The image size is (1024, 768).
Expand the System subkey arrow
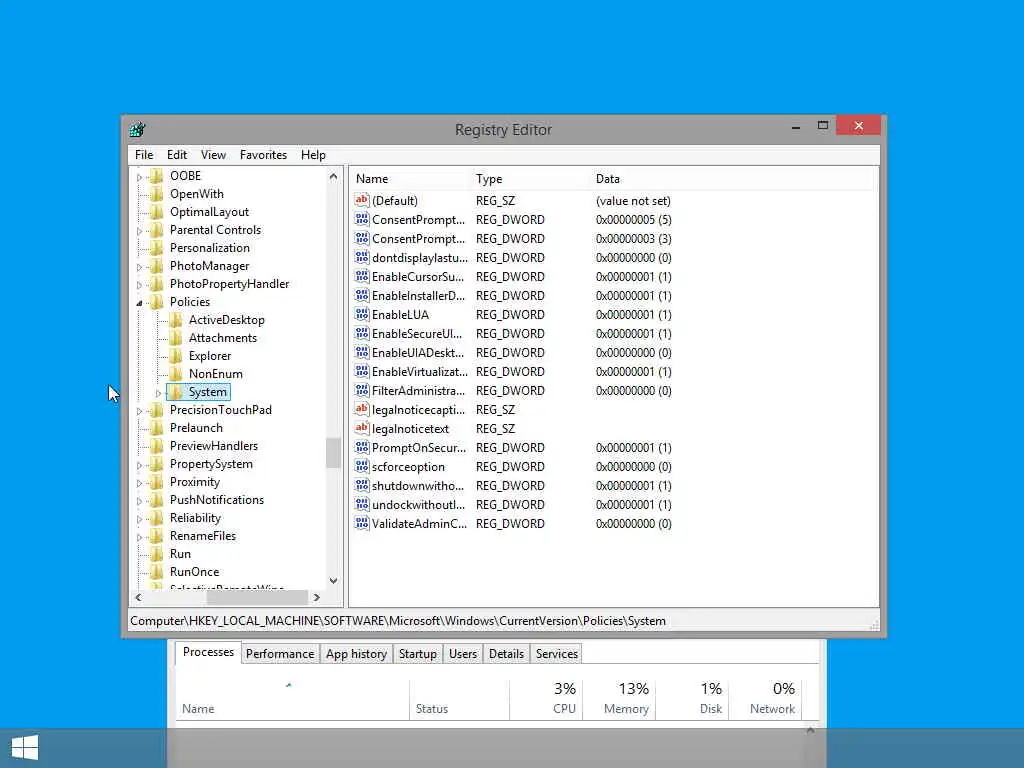click(x=158, y=393)
